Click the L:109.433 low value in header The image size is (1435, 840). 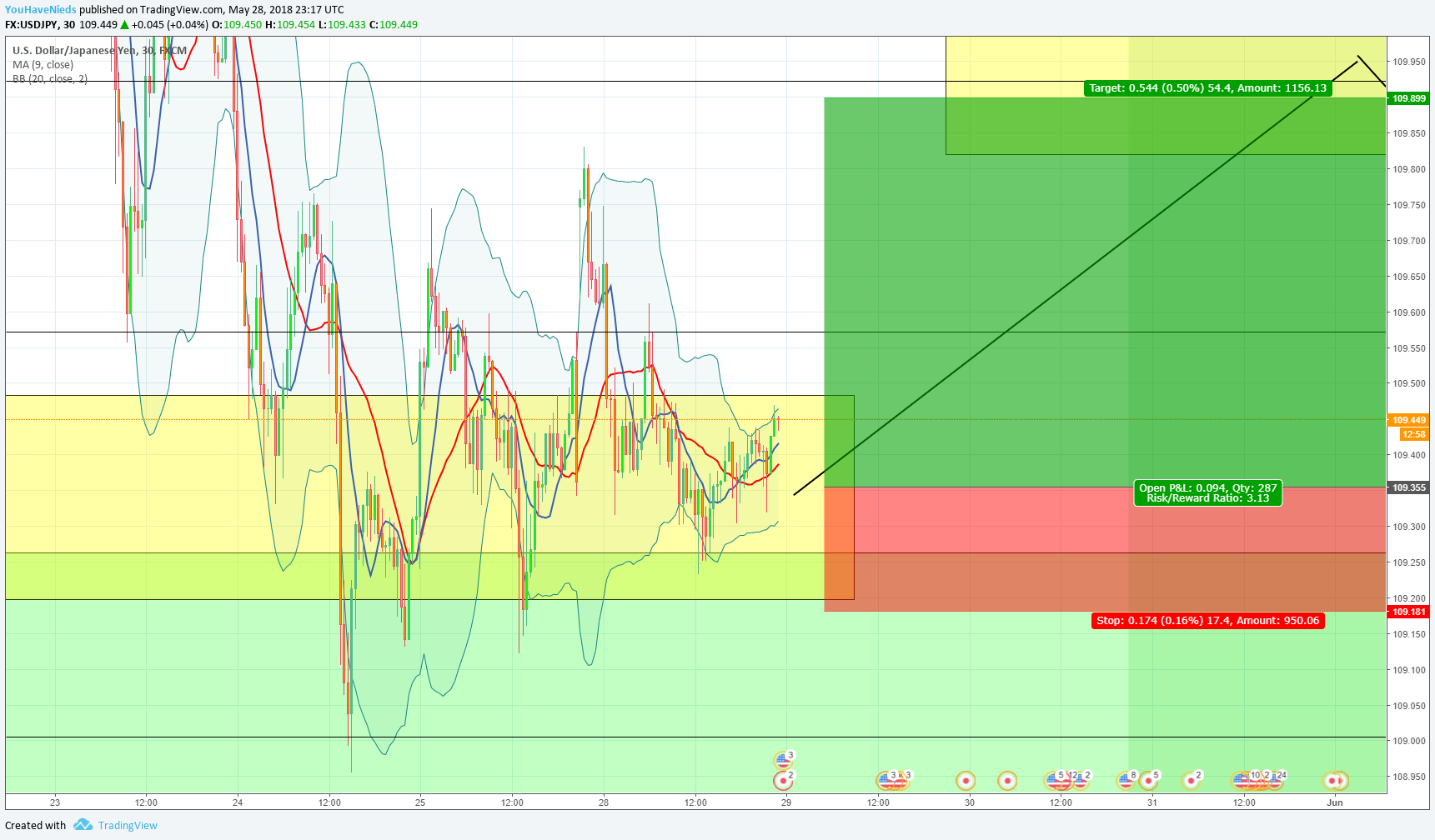[x=342, y=24]
